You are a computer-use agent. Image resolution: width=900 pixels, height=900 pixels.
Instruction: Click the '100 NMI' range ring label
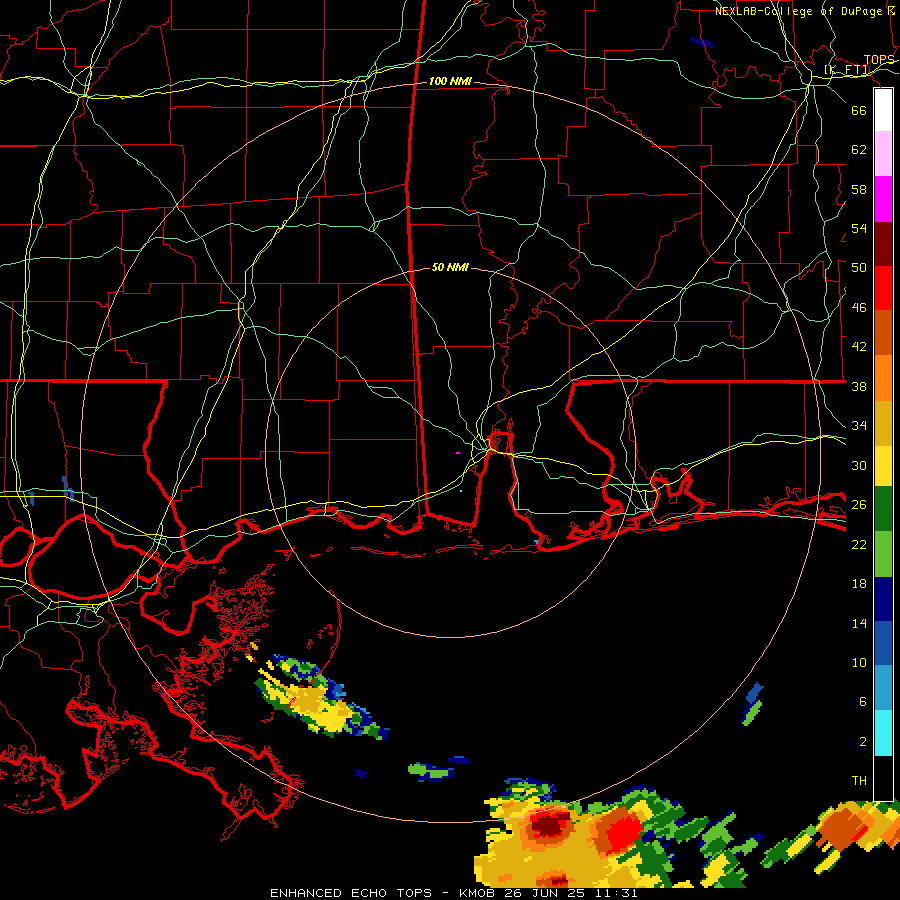point(450,82)
